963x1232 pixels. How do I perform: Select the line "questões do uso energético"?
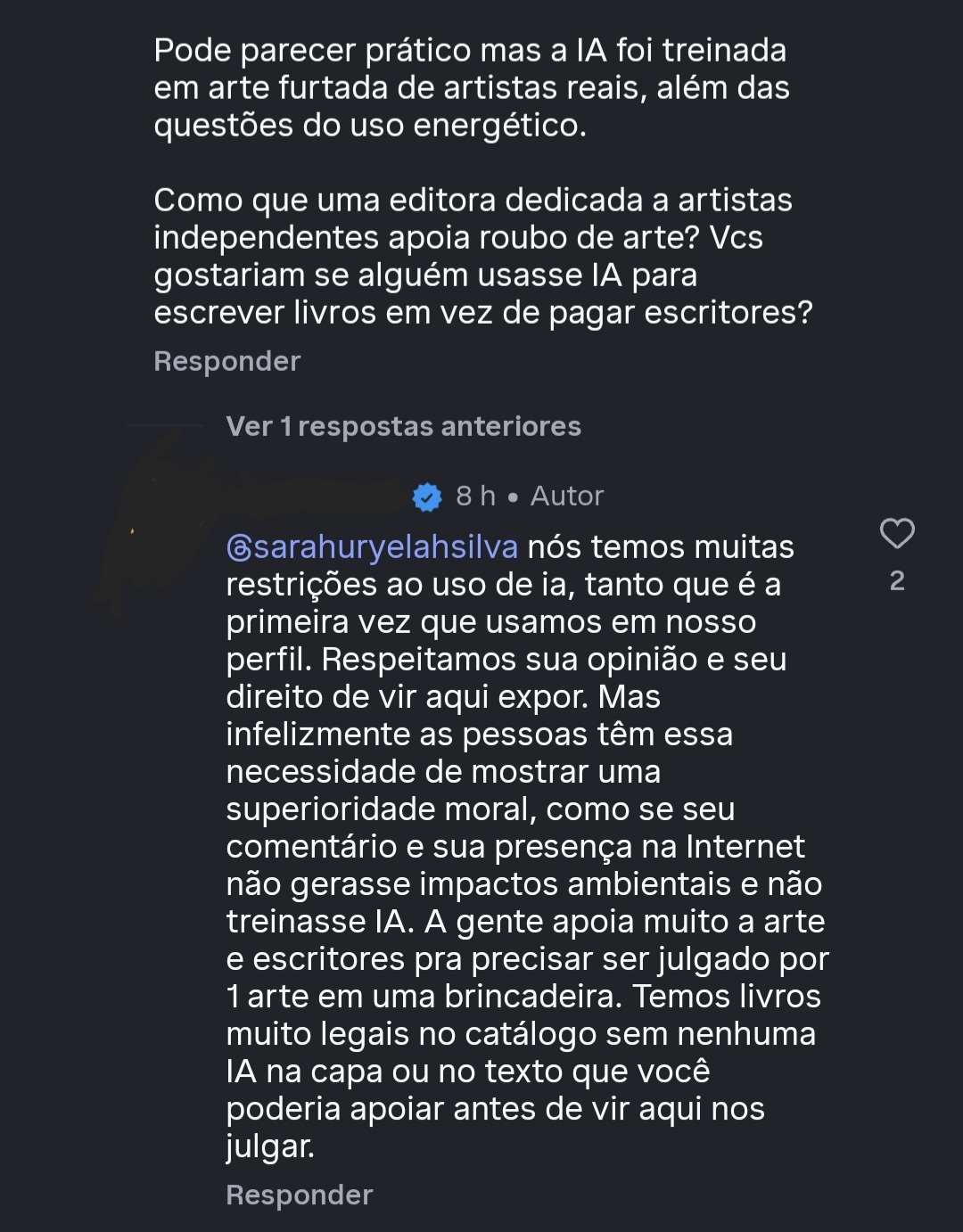(x=370, y=126)
